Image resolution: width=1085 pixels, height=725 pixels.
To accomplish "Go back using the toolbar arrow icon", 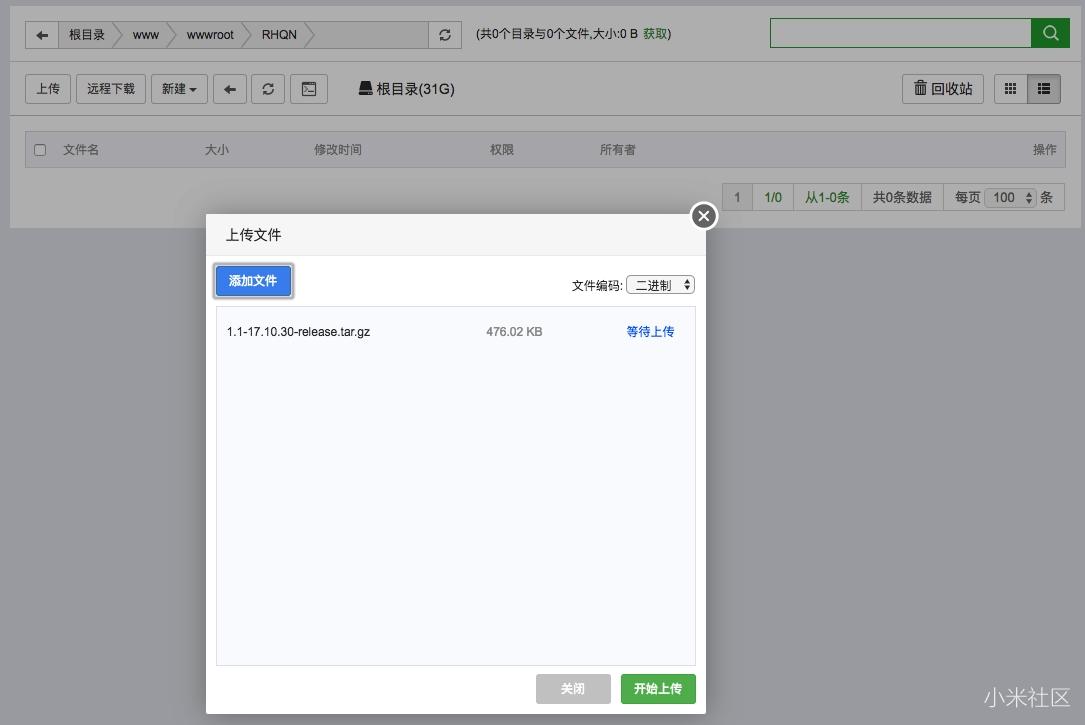I will (230, 88).
